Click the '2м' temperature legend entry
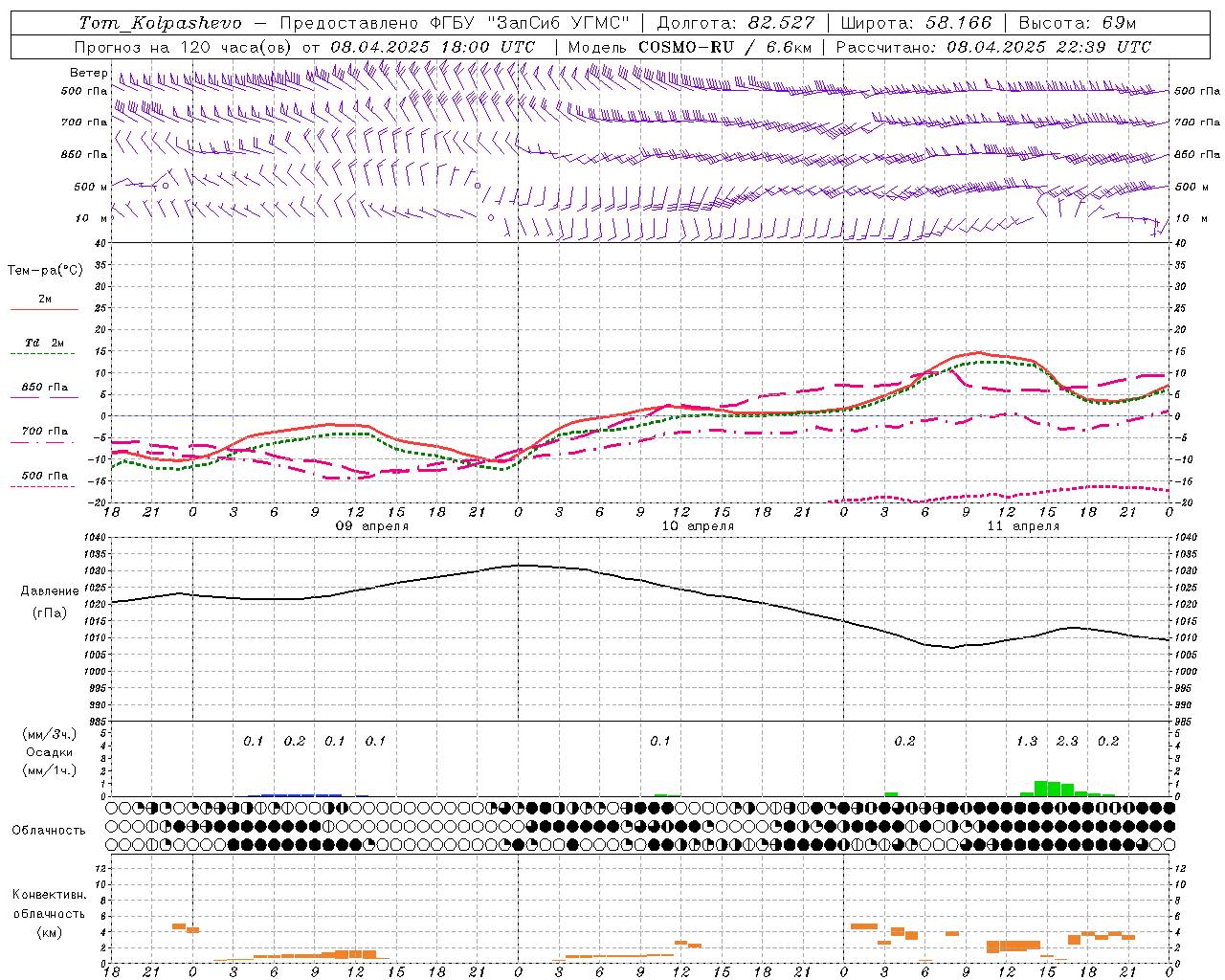The height and width of the screenshot is (980, 1225). 45,300
